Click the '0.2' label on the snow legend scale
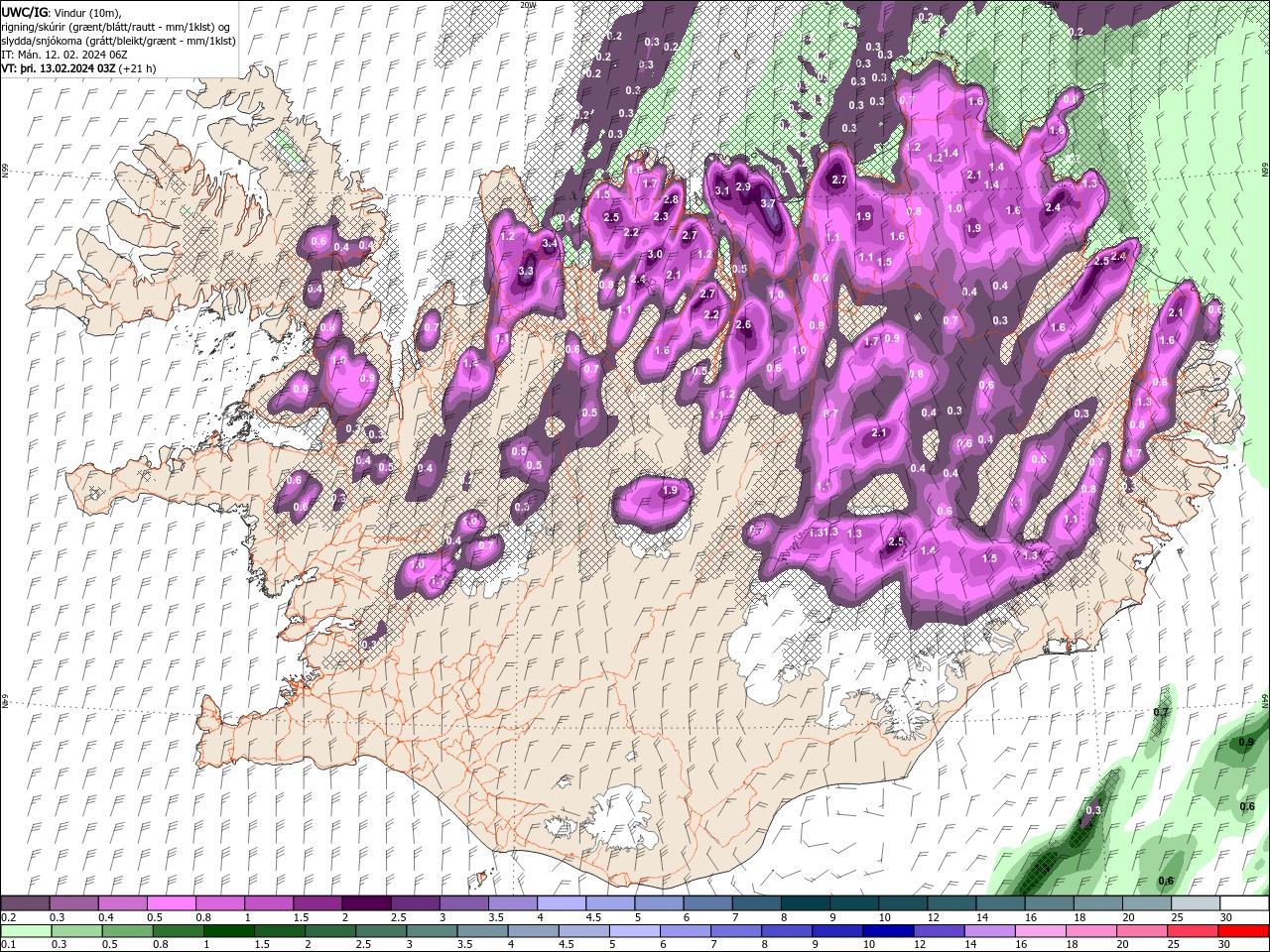Screen dimensions: 1270x952 pyautogui.click(x=8, y=917)
